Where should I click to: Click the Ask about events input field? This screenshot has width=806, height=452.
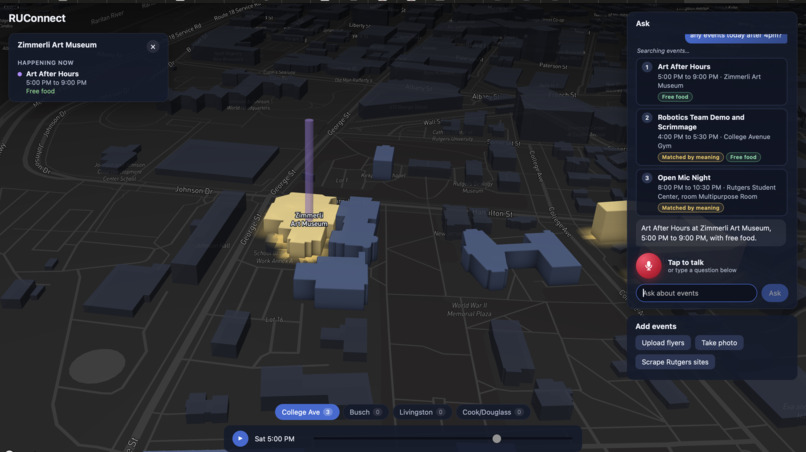(696, 293)
